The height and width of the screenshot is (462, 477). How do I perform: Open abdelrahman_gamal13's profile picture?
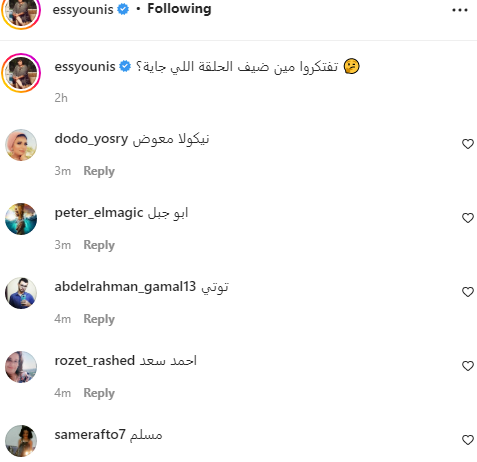click(21, 293)
